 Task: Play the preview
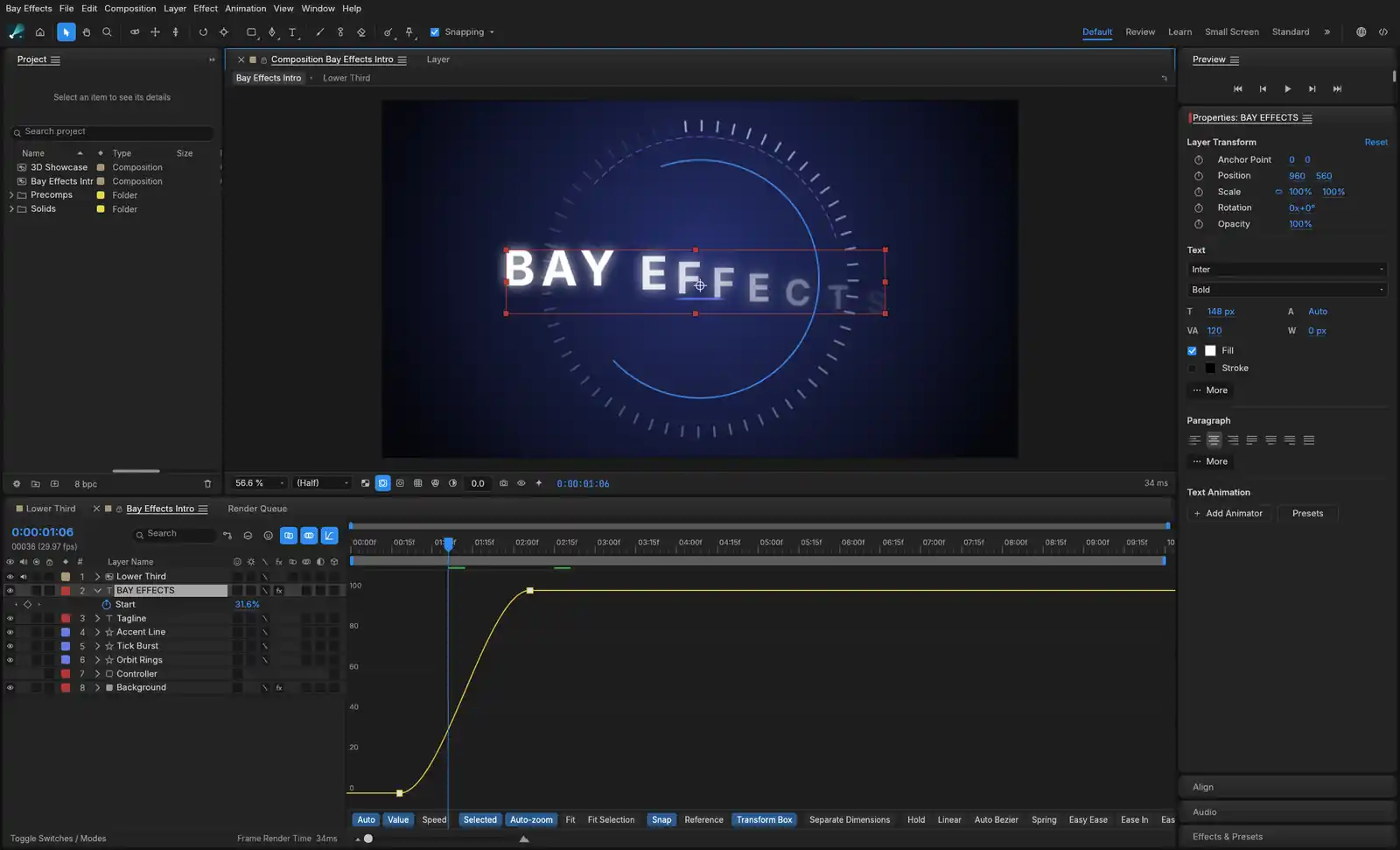click(x=1287, y=88)
